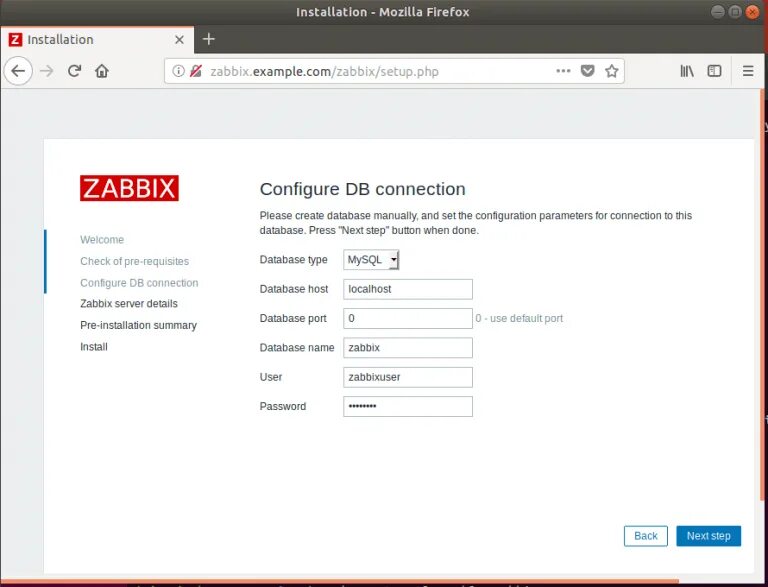The image size is (768, 587).
Task: Open the Database type dropdown
Action: point(371,260)
